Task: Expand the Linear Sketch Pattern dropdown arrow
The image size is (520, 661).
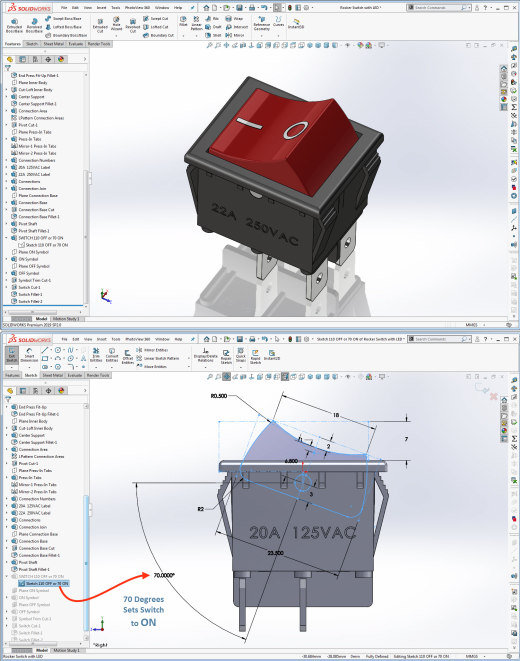Action: tap(189, 358)
